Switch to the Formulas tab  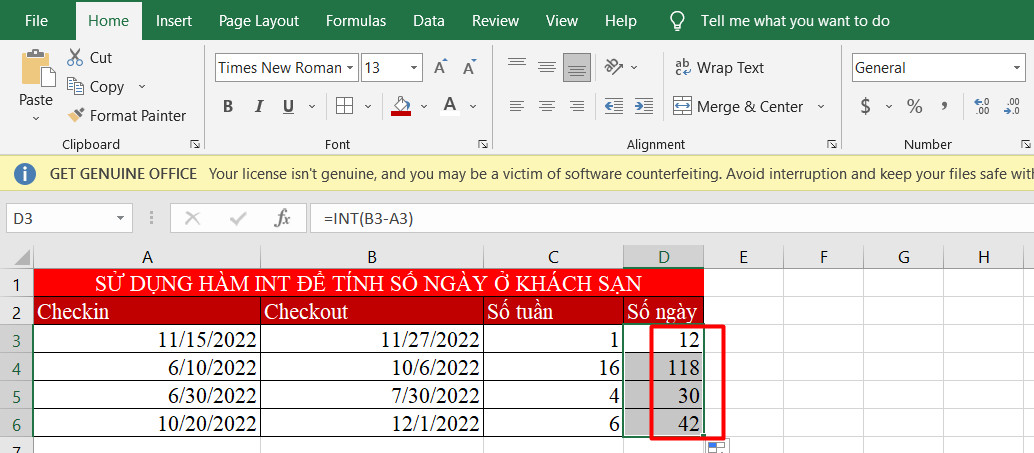[x=356, y=21]
